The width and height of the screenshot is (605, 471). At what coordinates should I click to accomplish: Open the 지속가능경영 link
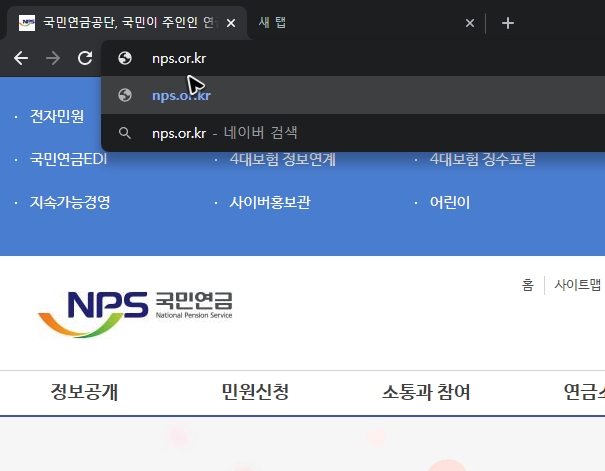pyautogui.click(x=70, y=202)
